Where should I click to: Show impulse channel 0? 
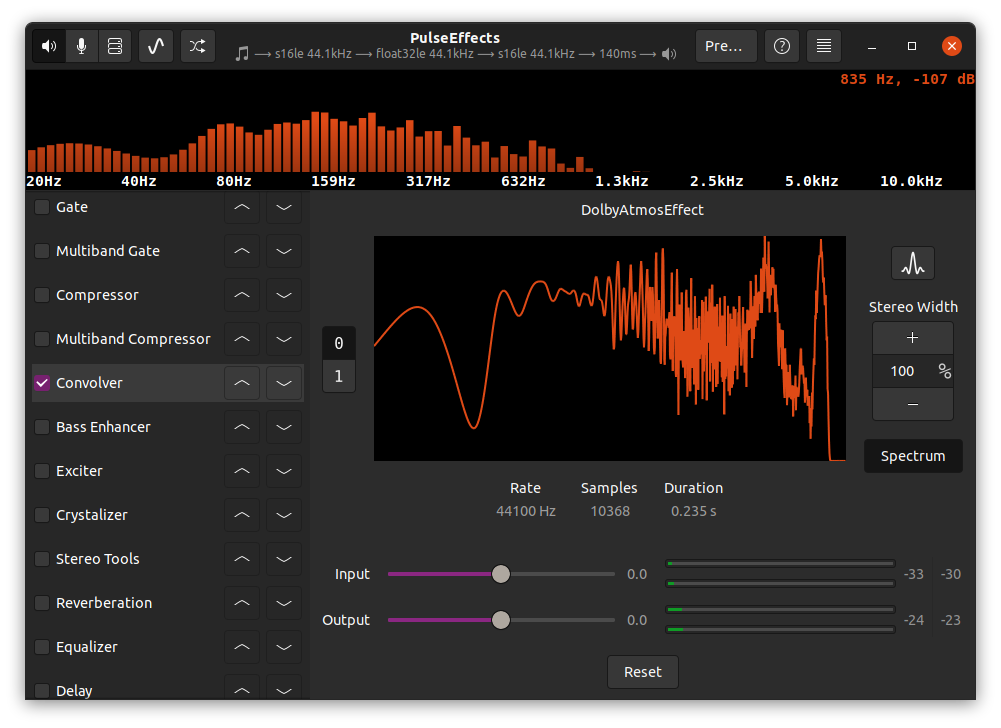click(x=338, y=344)
